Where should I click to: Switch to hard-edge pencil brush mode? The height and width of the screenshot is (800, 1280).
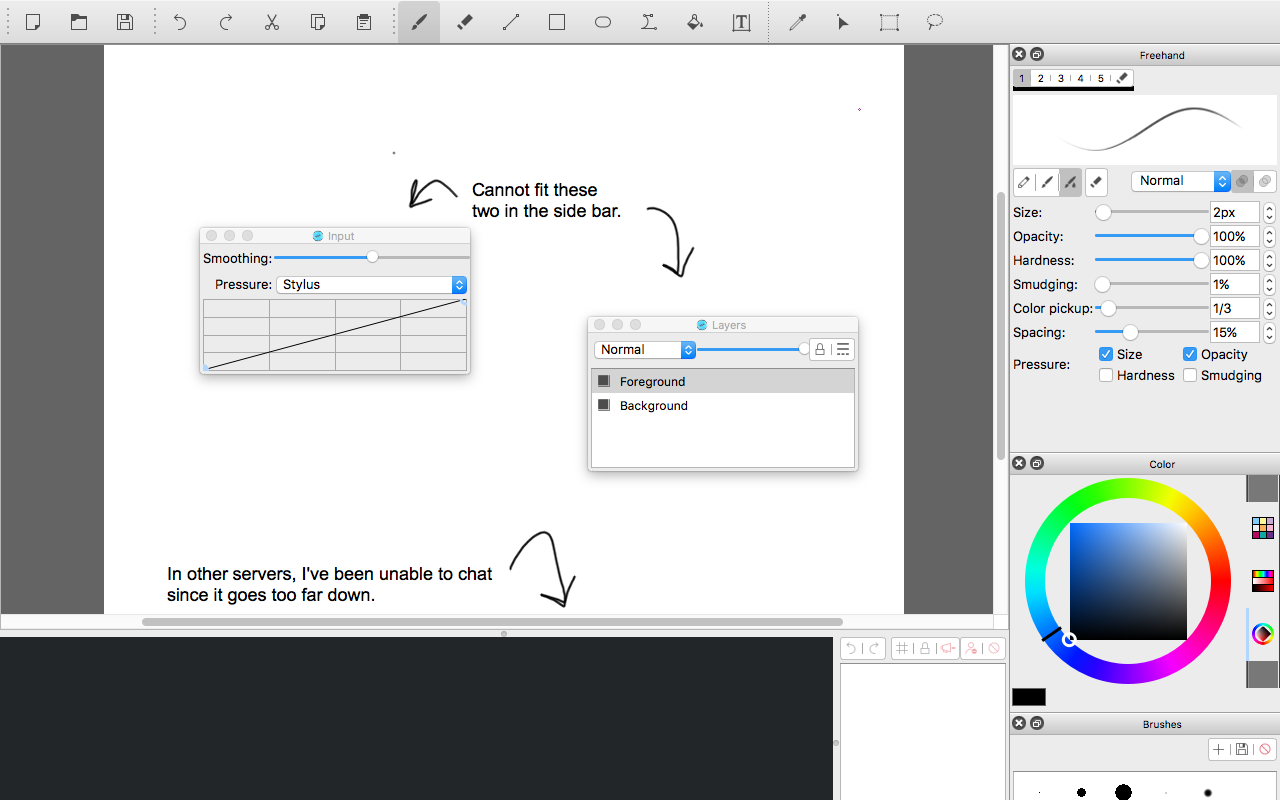point(1024,182)
